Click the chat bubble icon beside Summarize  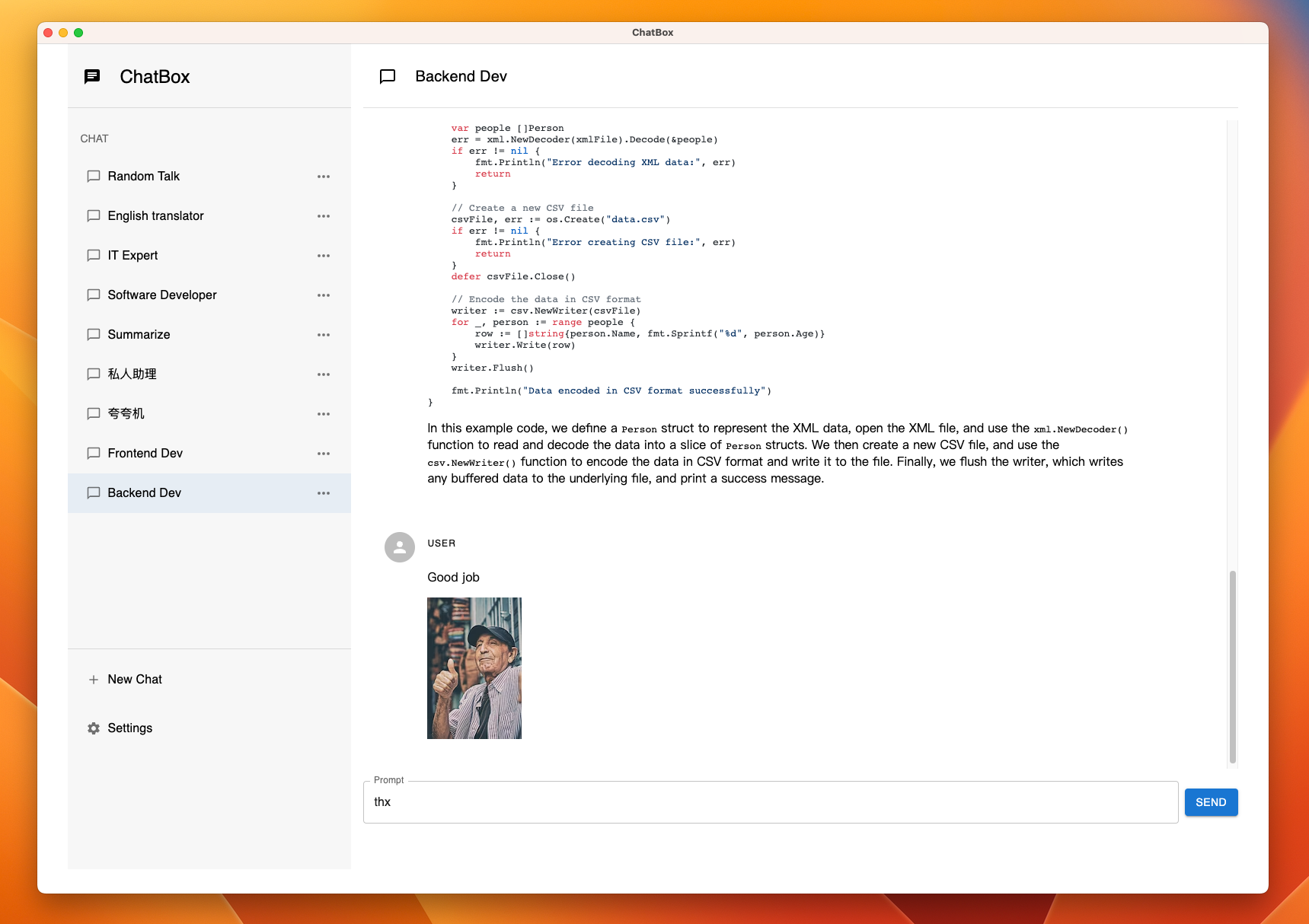(x=93, y=334)
